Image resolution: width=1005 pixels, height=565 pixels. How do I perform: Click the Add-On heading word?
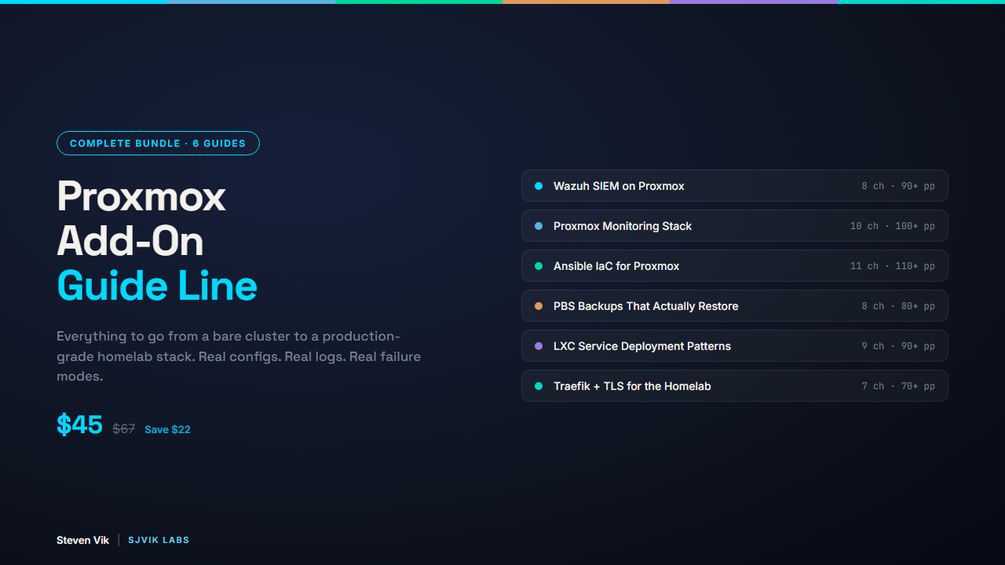pyautogui.click(x=130, y=241)
